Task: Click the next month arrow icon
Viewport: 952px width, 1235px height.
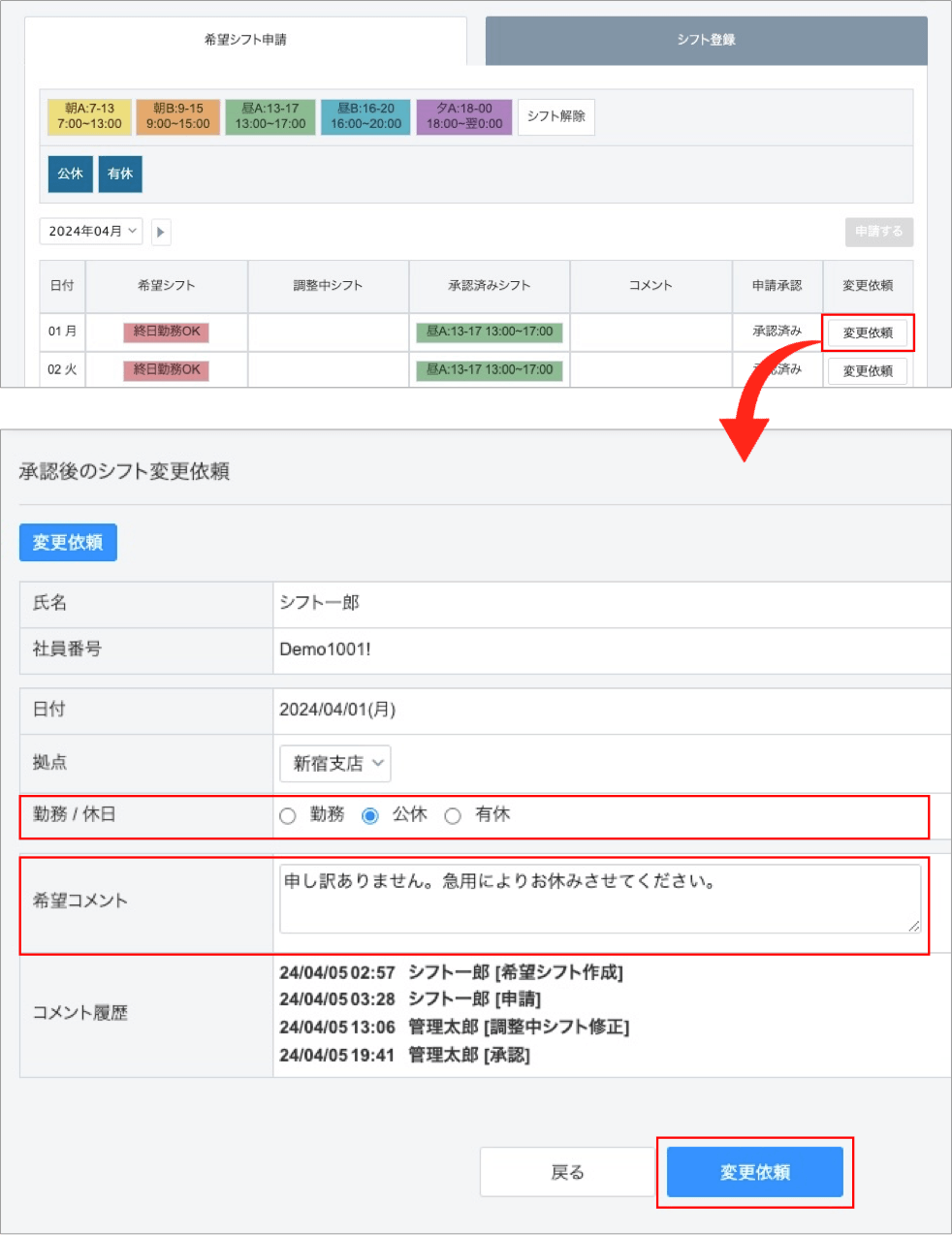Action: 161,232
